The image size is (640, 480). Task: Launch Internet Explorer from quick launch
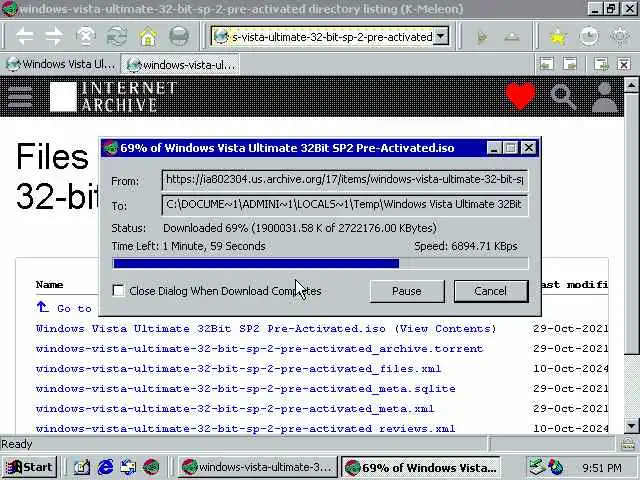pos(105,467)
